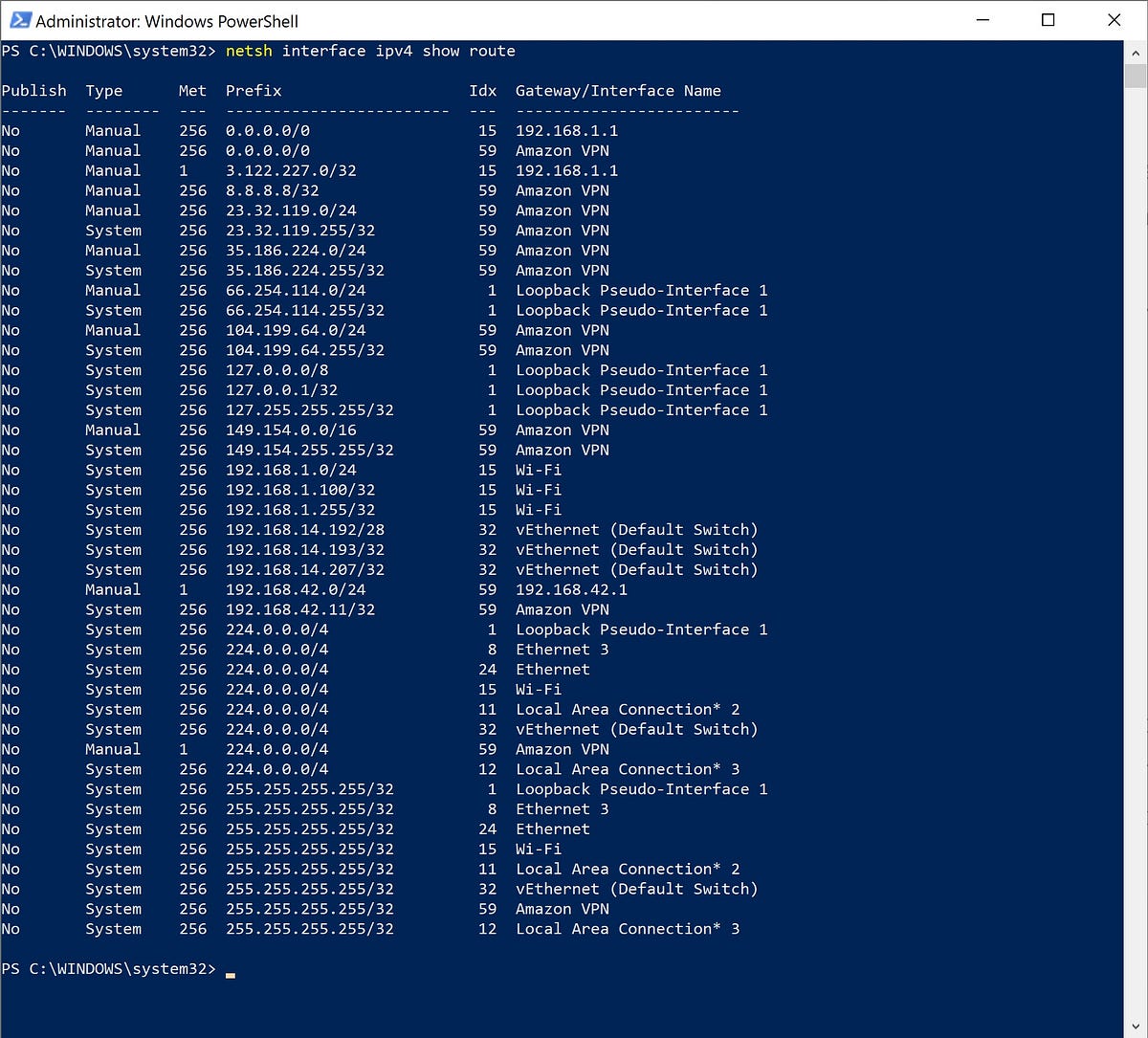
Task: Minimize the PowerShell window
Action: point(982,20)
